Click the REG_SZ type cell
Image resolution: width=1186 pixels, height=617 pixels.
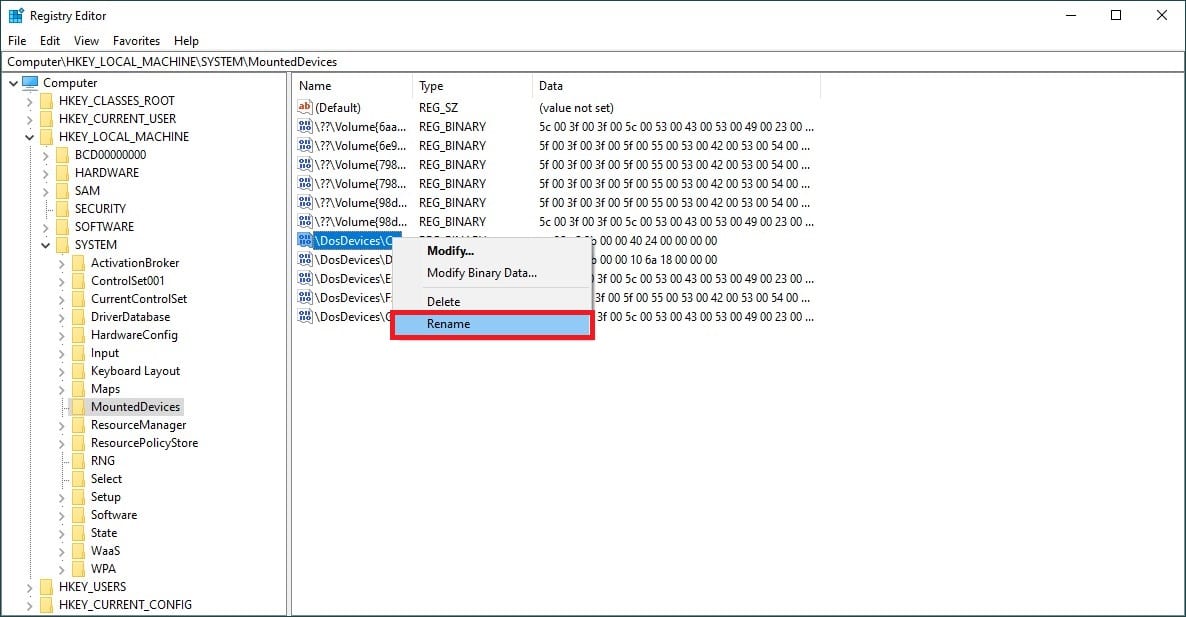pos(439,108)
